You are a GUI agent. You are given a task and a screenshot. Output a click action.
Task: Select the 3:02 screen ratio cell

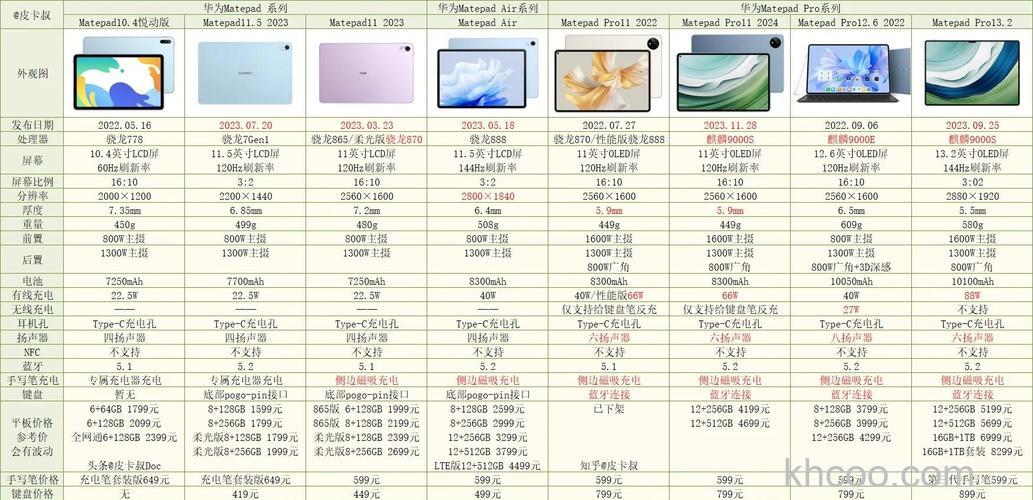coord(972,182)
